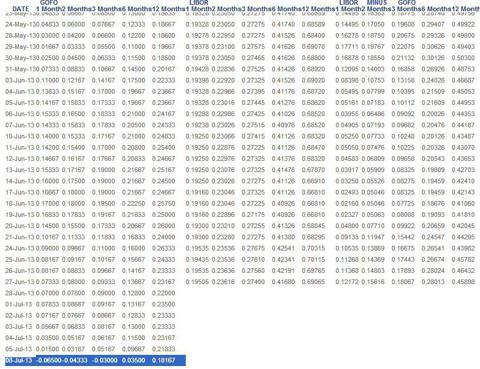Viewport: 480px width, 369px height.
Task: Select the 14-Jun-13 date cell
Action: (x=20, y=181)
